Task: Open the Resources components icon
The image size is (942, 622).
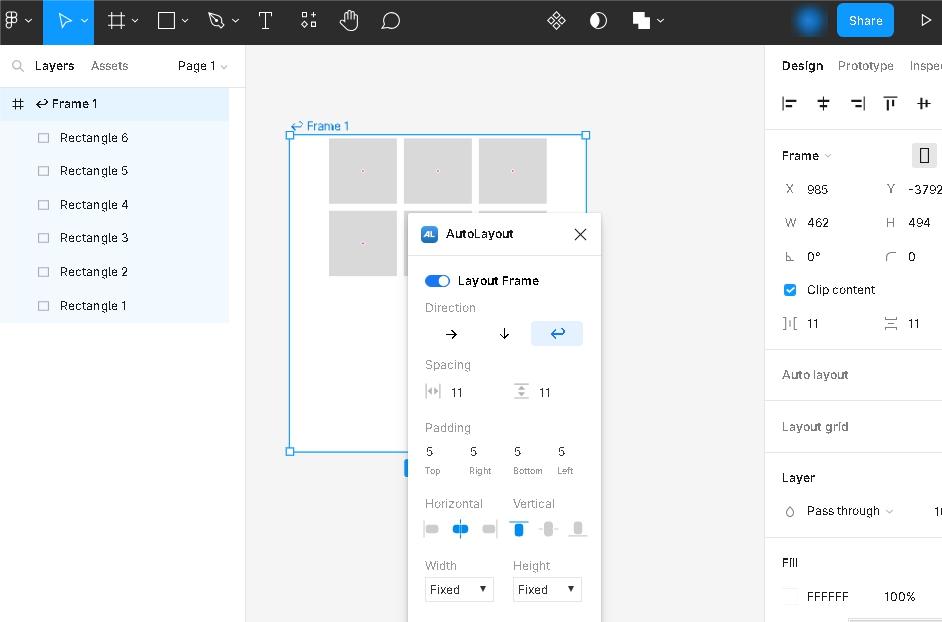Action: pyautogui.click(x=309, y=21)
